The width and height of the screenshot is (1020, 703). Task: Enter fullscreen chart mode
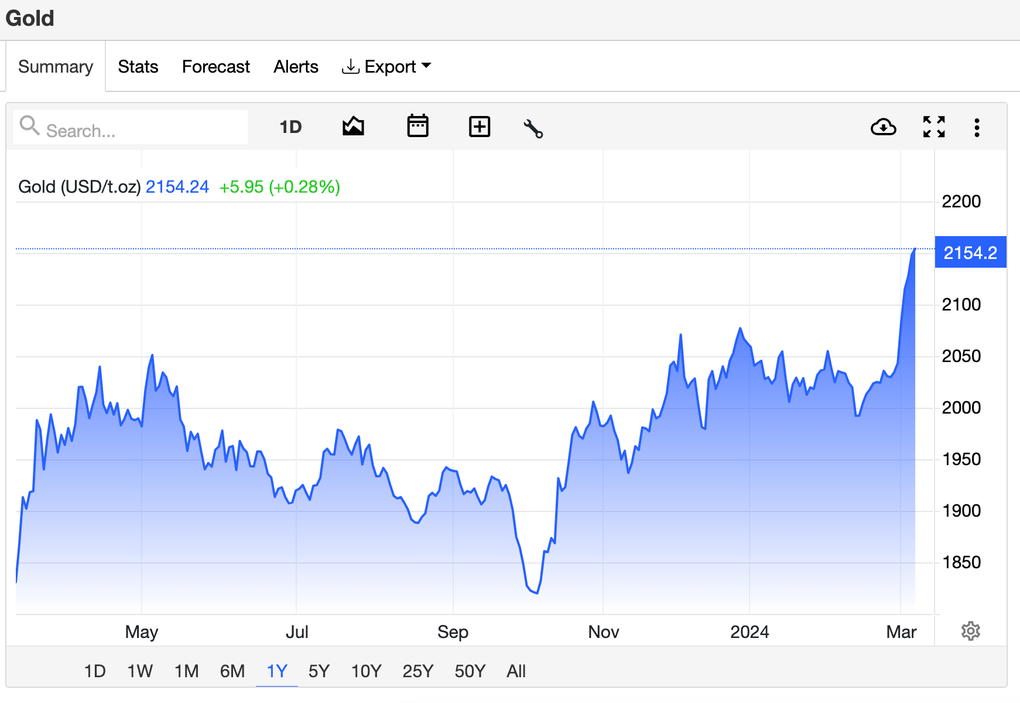pyautogui.click(x=934, y=127)
